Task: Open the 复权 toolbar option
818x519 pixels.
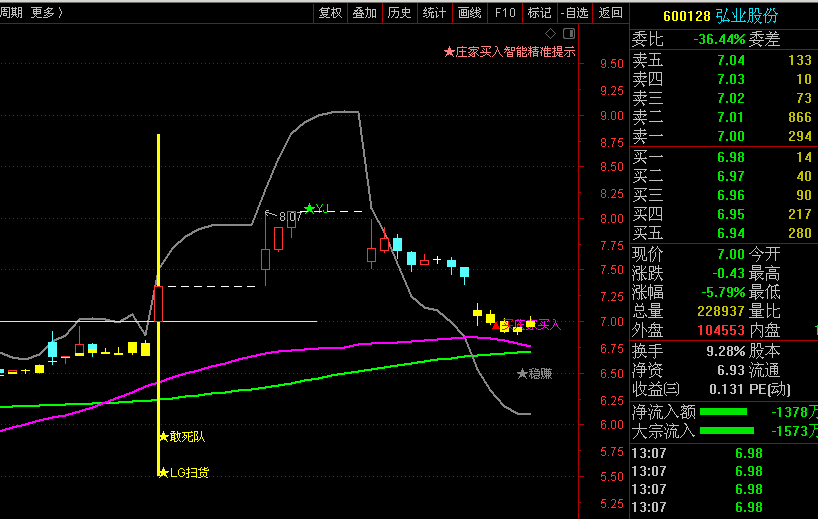Action: click(x=330, y=13)
